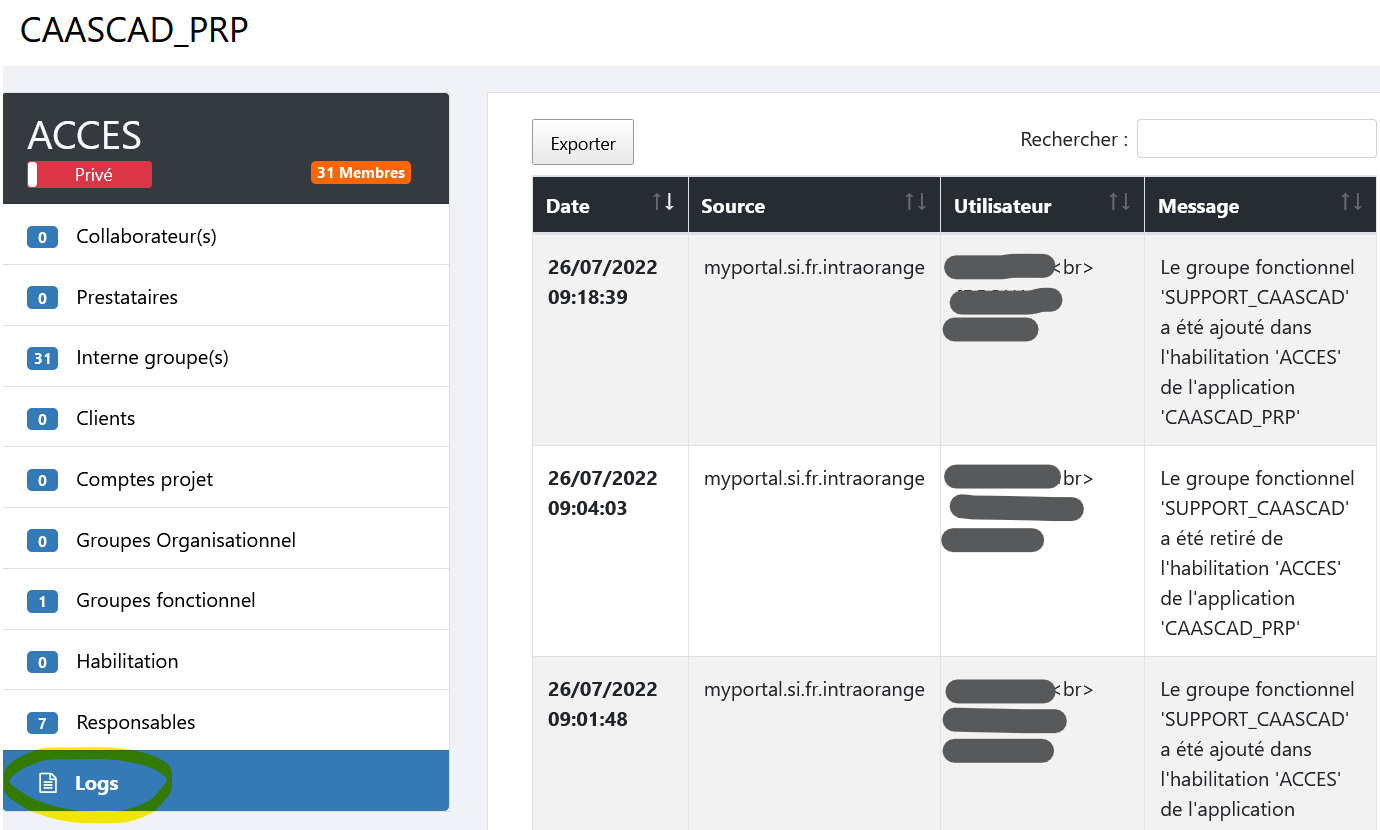Click the ACCES habilitation heading
The image size is (1380, 830).
(85, 135)
